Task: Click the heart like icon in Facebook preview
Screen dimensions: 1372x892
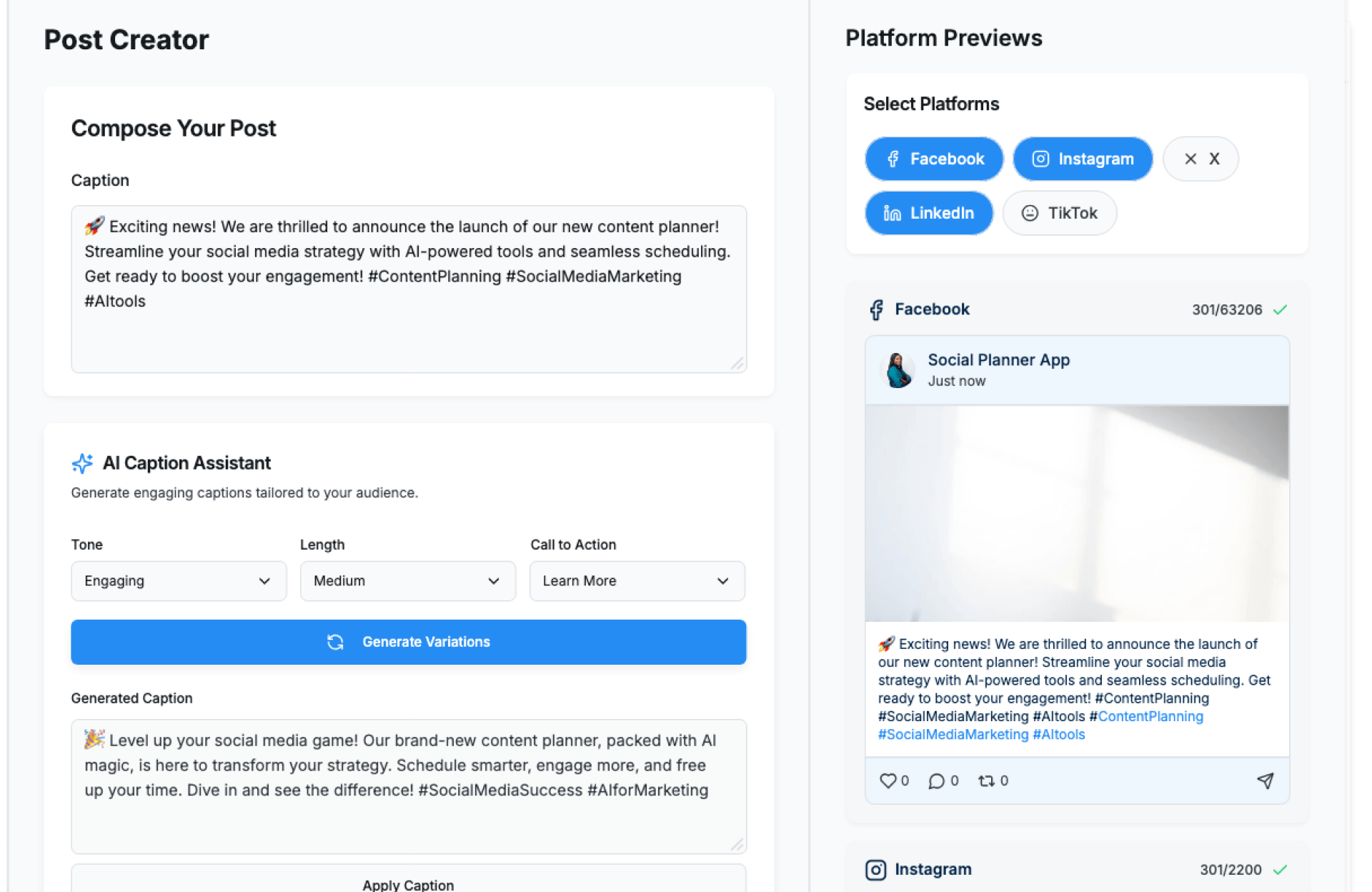Action: point(888,780)
